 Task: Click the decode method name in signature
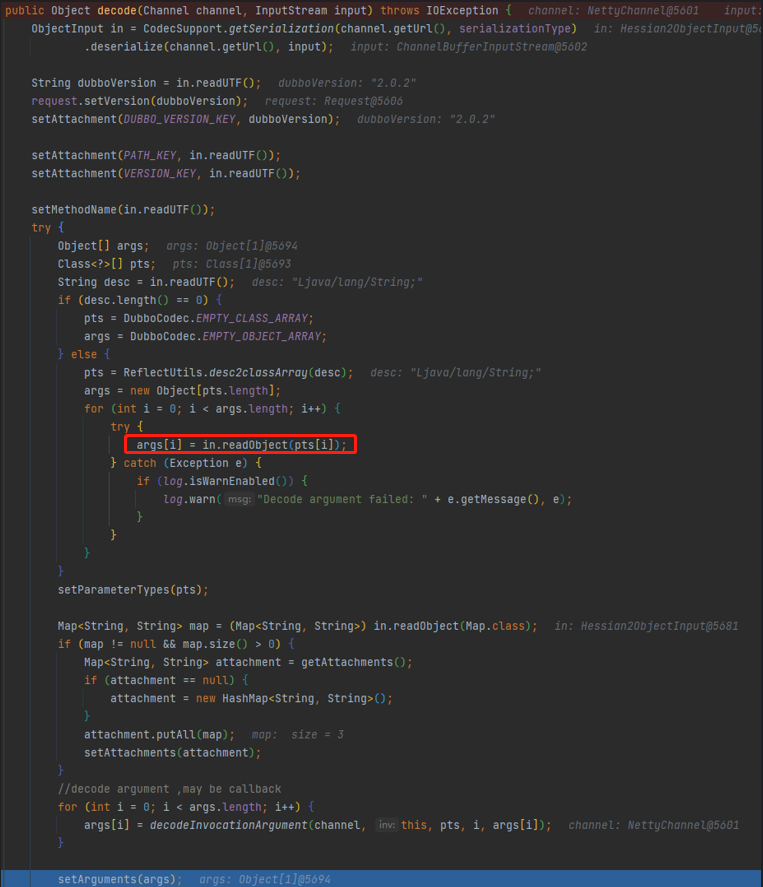click(x=117, y=10)
